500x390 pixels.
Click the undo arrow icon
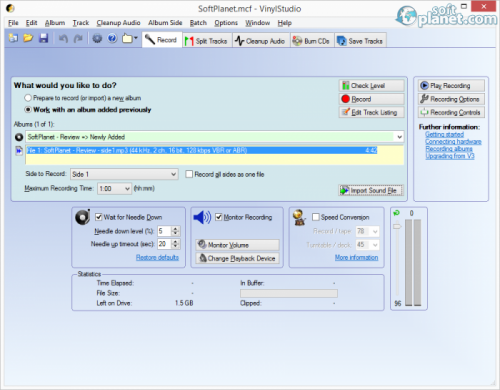point(63,39)
